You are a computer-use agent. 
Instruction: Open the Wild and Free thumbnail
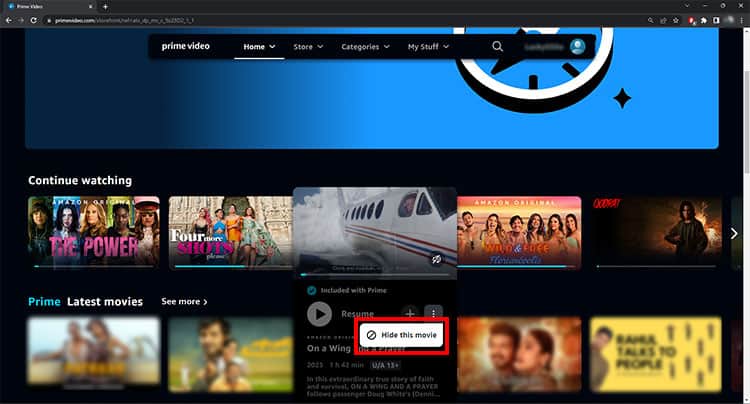519,233
